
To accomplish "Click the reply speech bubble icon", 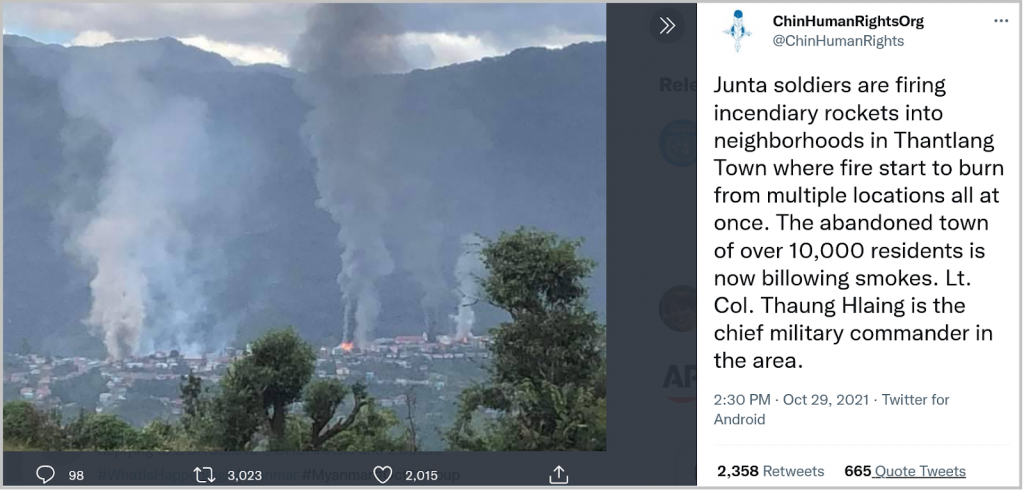I will tap(44, 474).
